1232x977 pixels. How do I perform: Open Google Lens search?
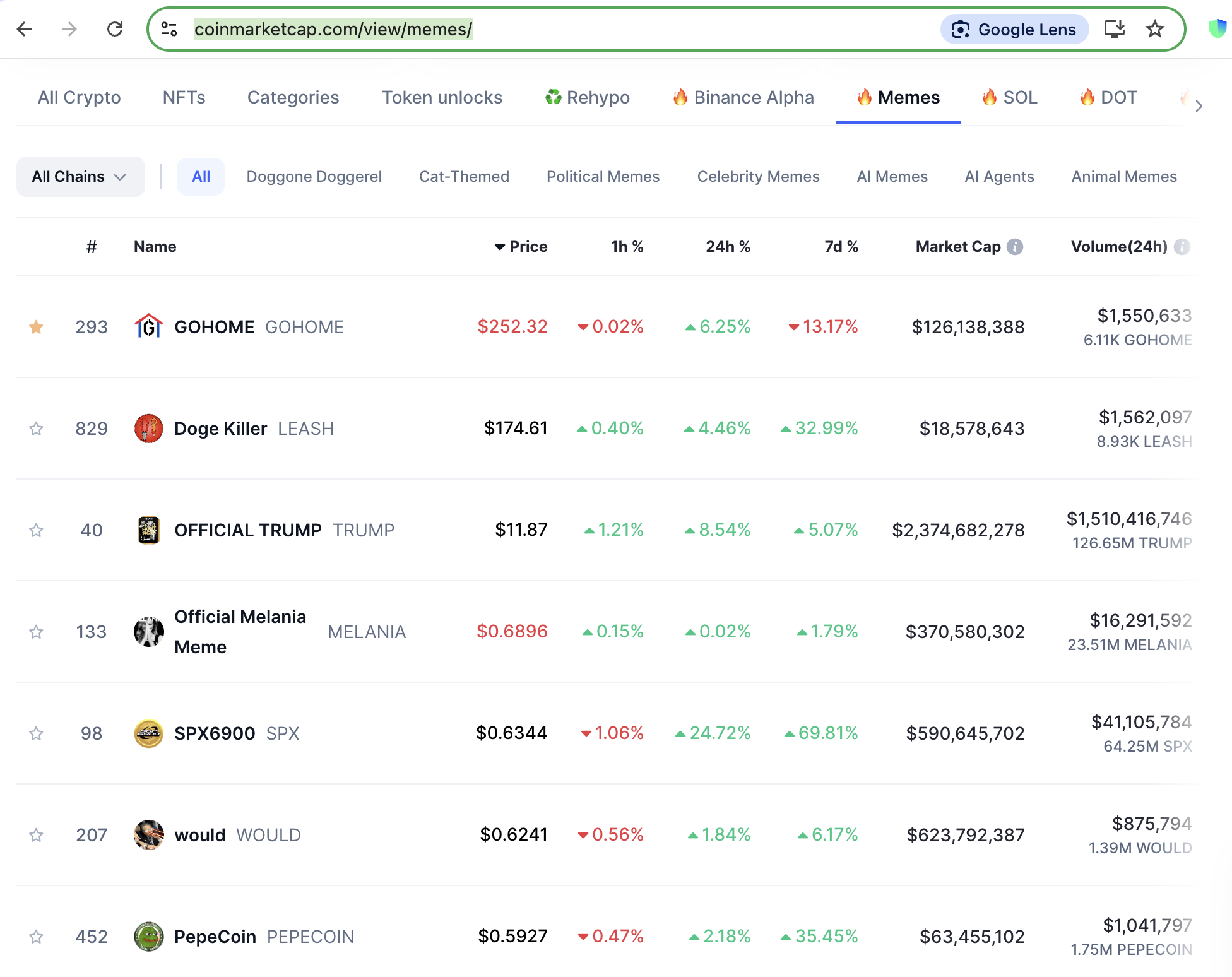point(1014,29)
